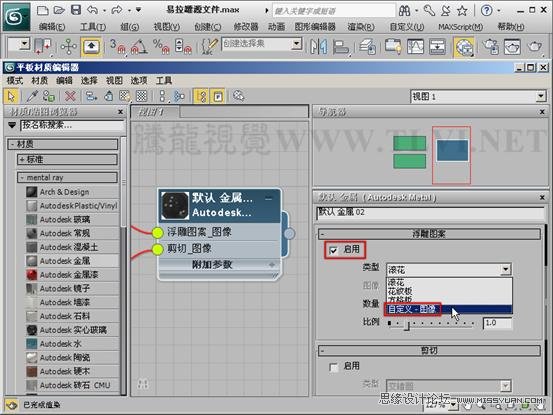553x415 pixels.
Task: Open the 模式 menu
Action: [x=15, y=80]
